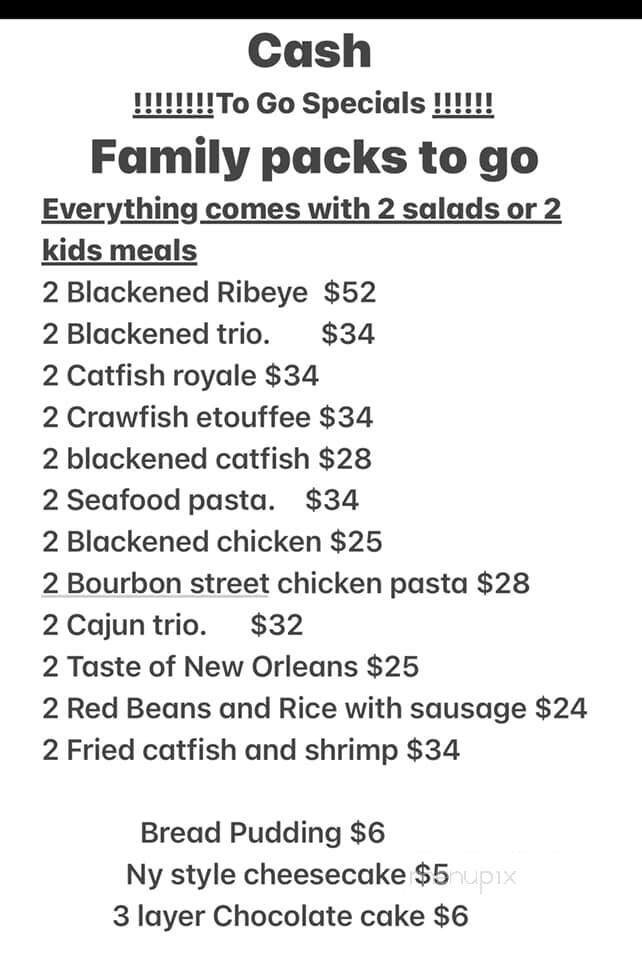
Task: Open the underlined "To Go Specials" text
Action: (313, 103)
